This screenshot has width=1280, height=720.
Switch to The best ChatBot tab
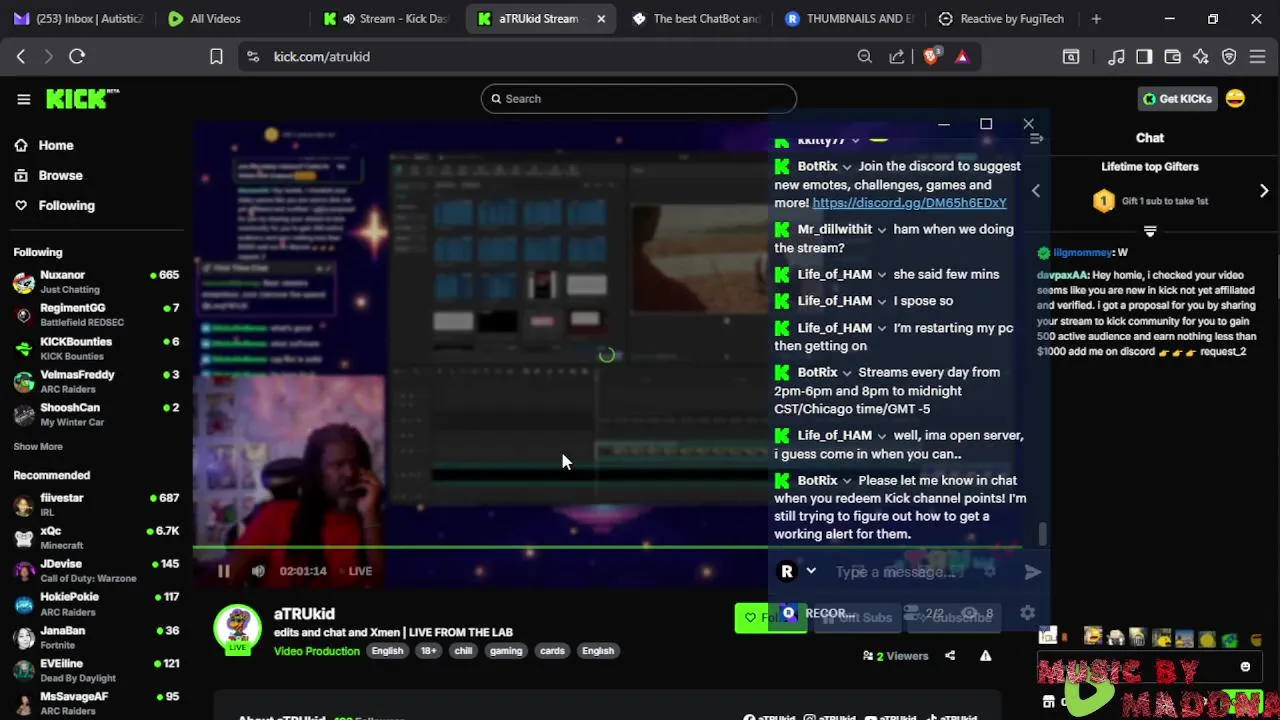tap(697, 19)
